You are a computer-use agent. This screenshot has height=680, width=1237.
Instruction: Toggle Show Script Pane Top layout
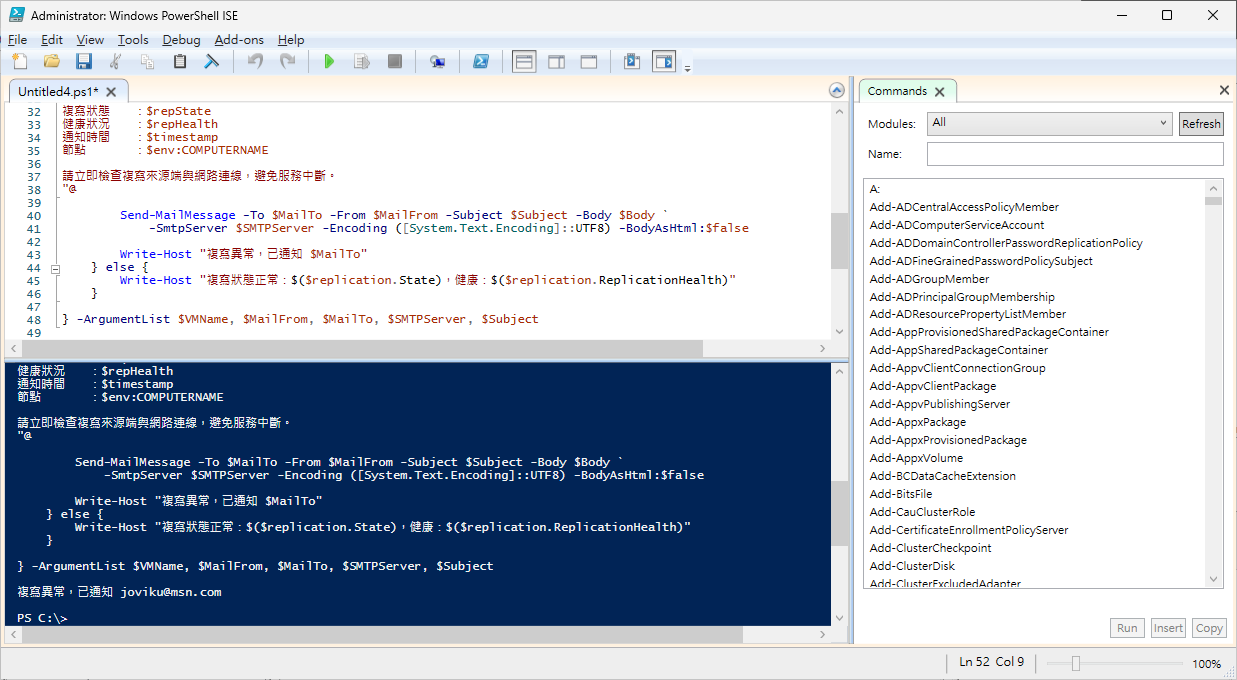(524, 62)
